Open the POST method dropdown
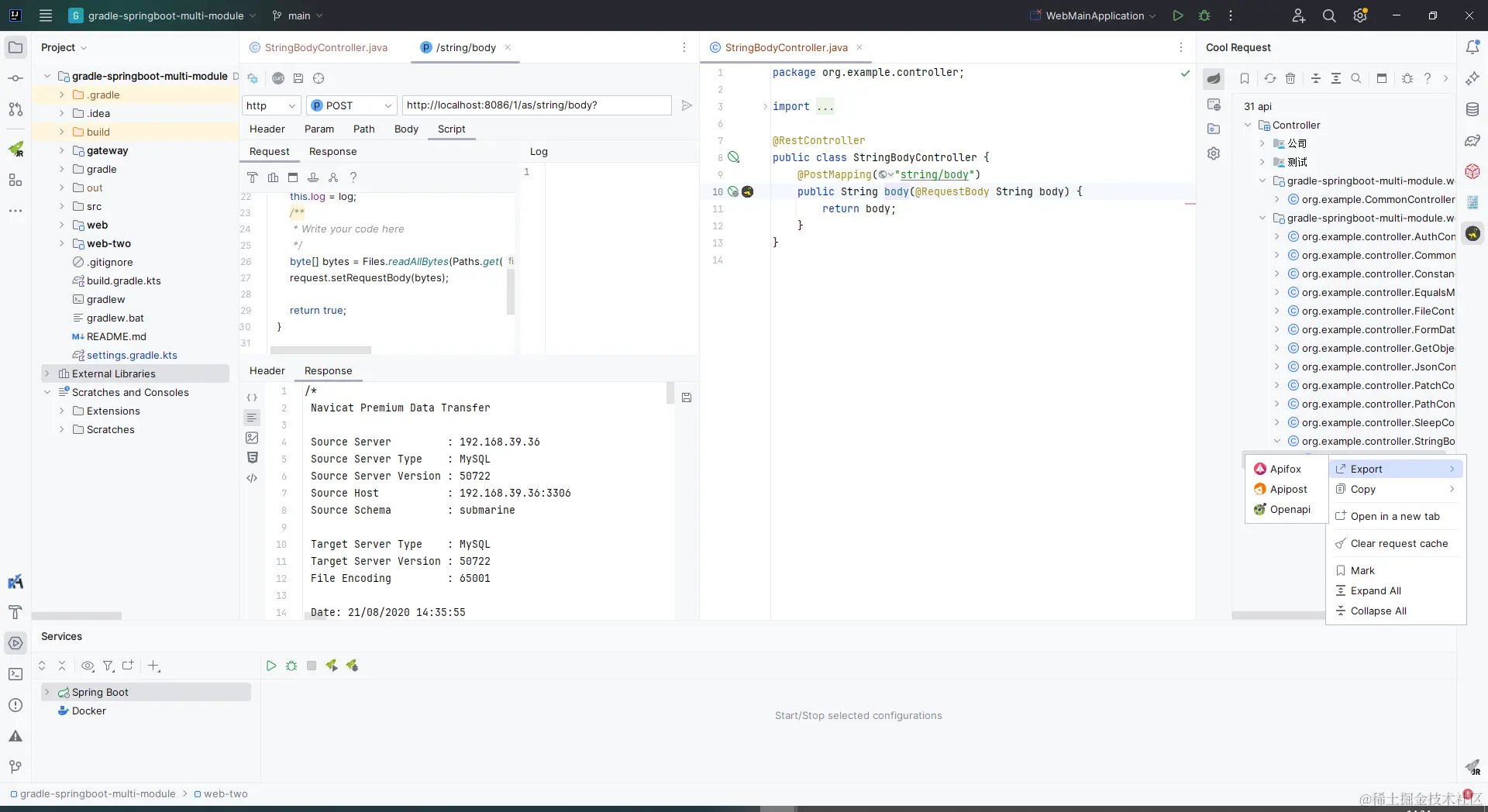The image size is (1488, 812). pos(352,105)
